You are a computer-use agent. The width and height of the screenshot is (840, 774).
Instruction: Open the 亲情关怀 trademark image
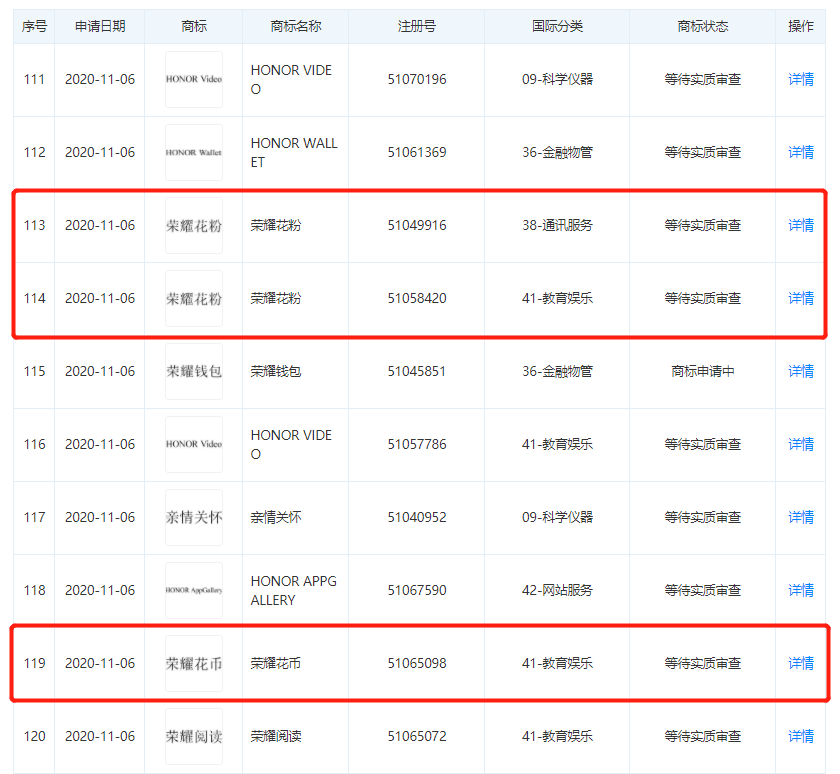point(194,518)
